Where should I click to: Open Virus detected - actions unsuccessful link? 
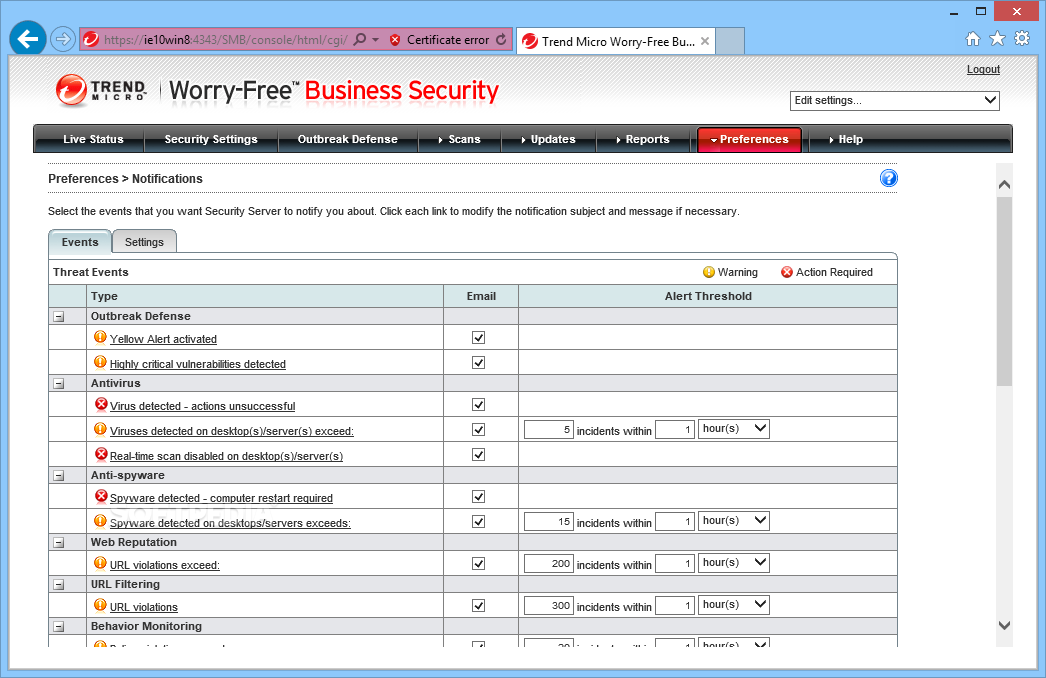203,406
